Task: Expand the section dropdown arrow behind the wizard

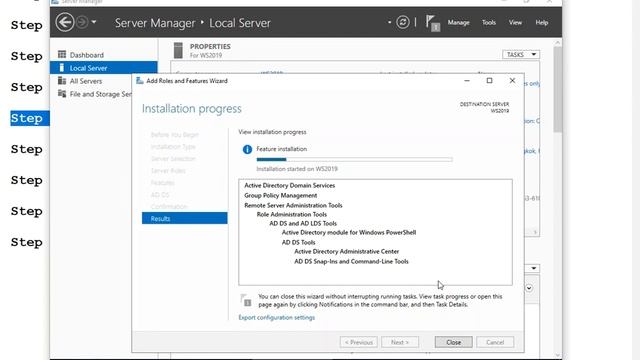Action: point(533,268)
